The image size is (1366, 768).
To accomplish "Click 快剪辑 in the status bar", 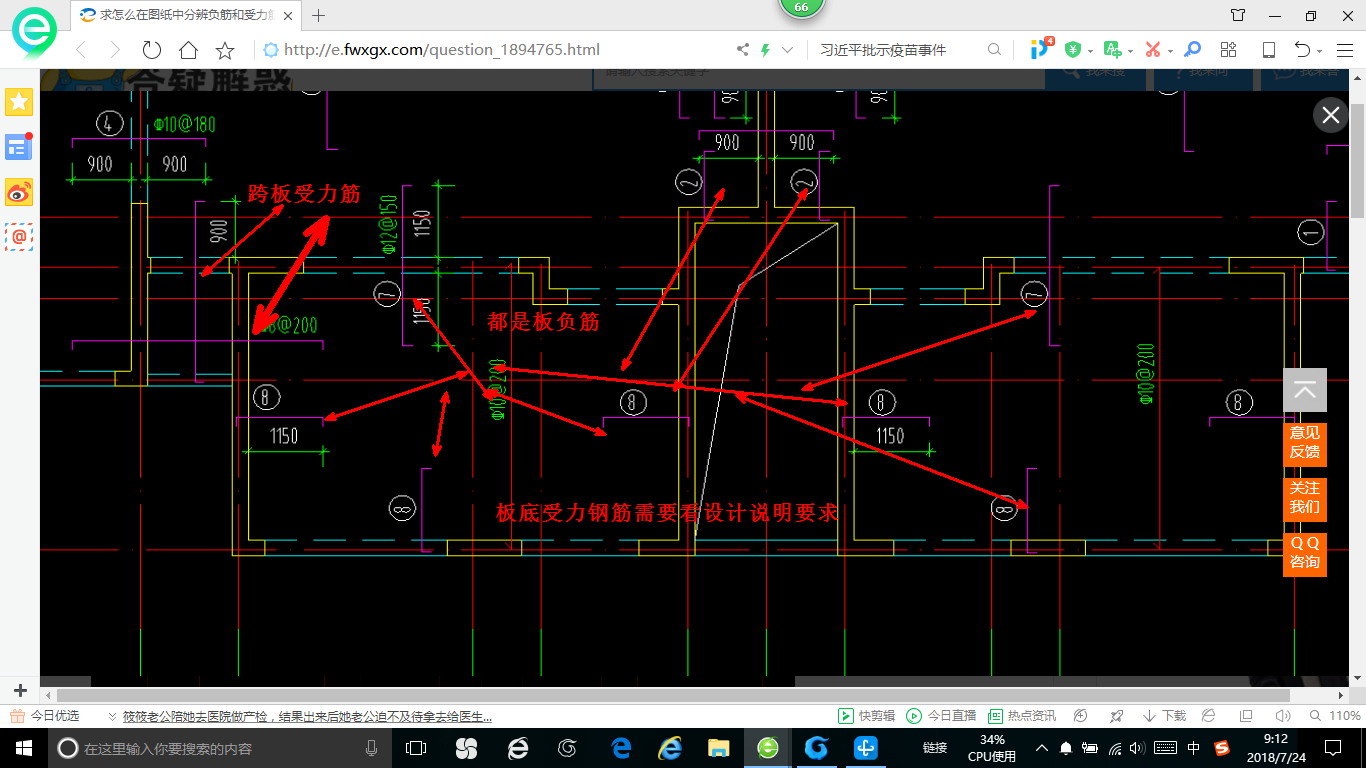I will click(x=867, y=716).
